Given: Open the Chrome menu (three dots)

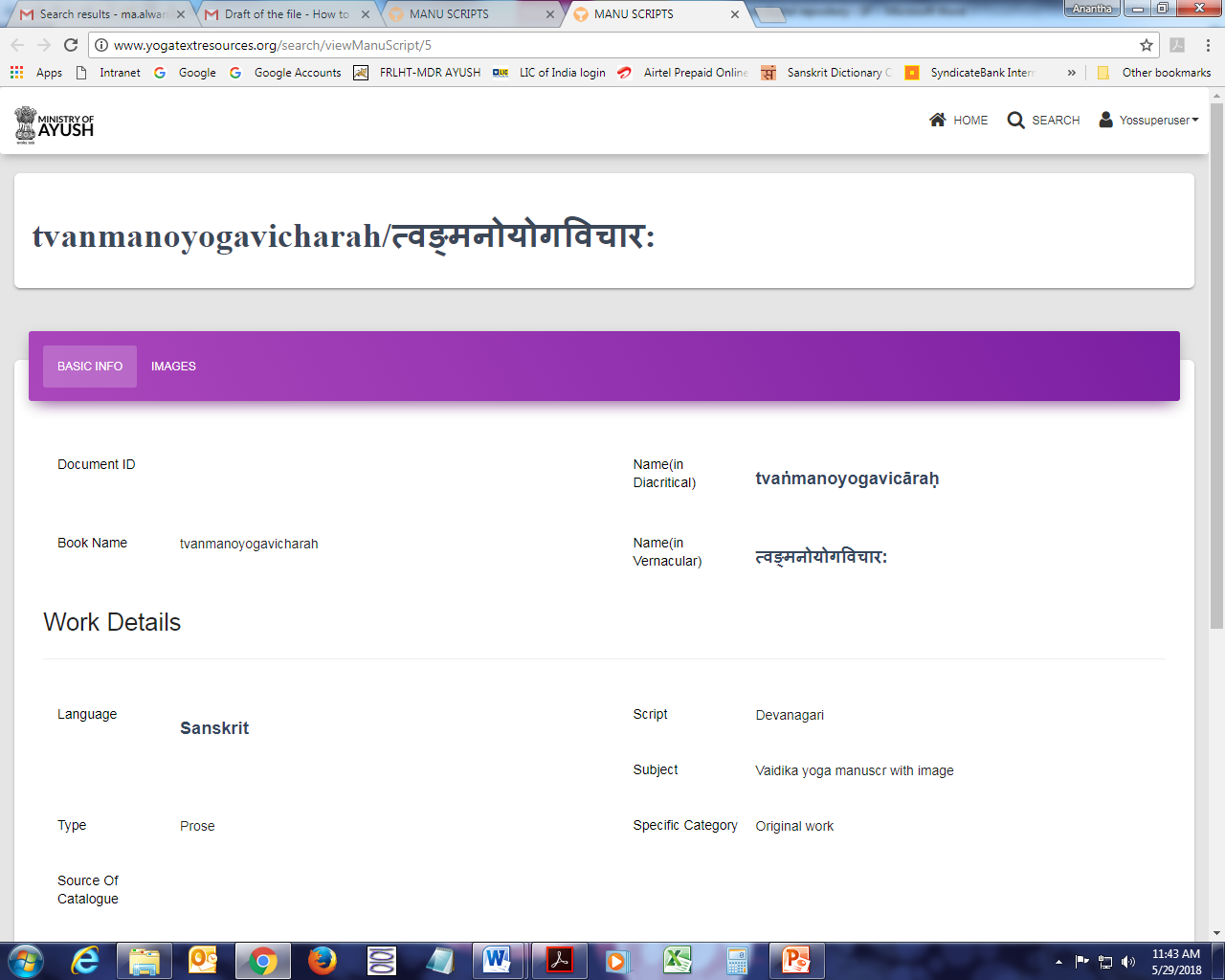Looking at the screenshot, I should tap(1208, 45).
